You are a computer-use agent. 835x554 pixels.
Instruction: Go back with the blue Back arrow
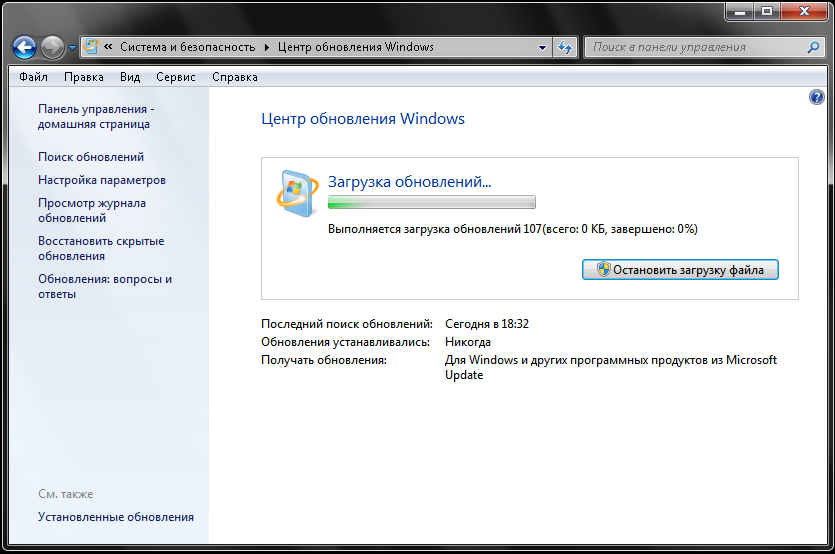click(24, 48)
